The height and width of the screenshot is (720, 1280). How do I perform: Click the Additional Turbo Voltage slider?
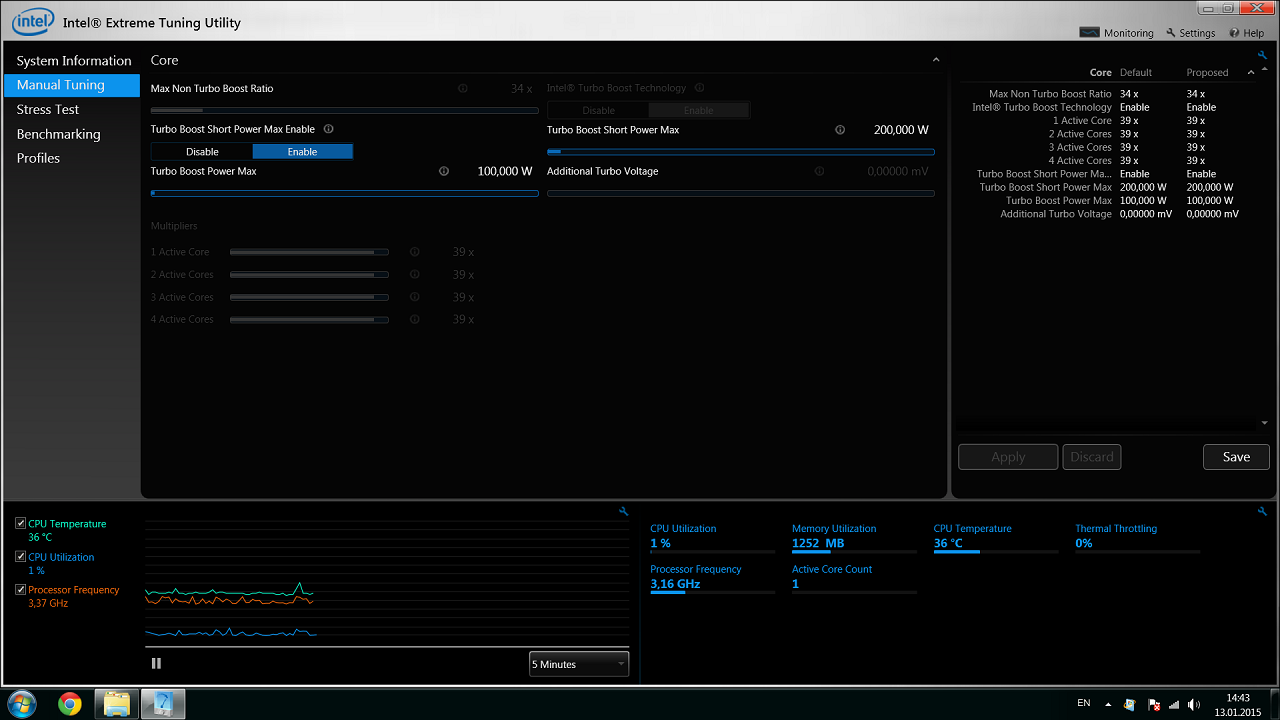(741, 193)
